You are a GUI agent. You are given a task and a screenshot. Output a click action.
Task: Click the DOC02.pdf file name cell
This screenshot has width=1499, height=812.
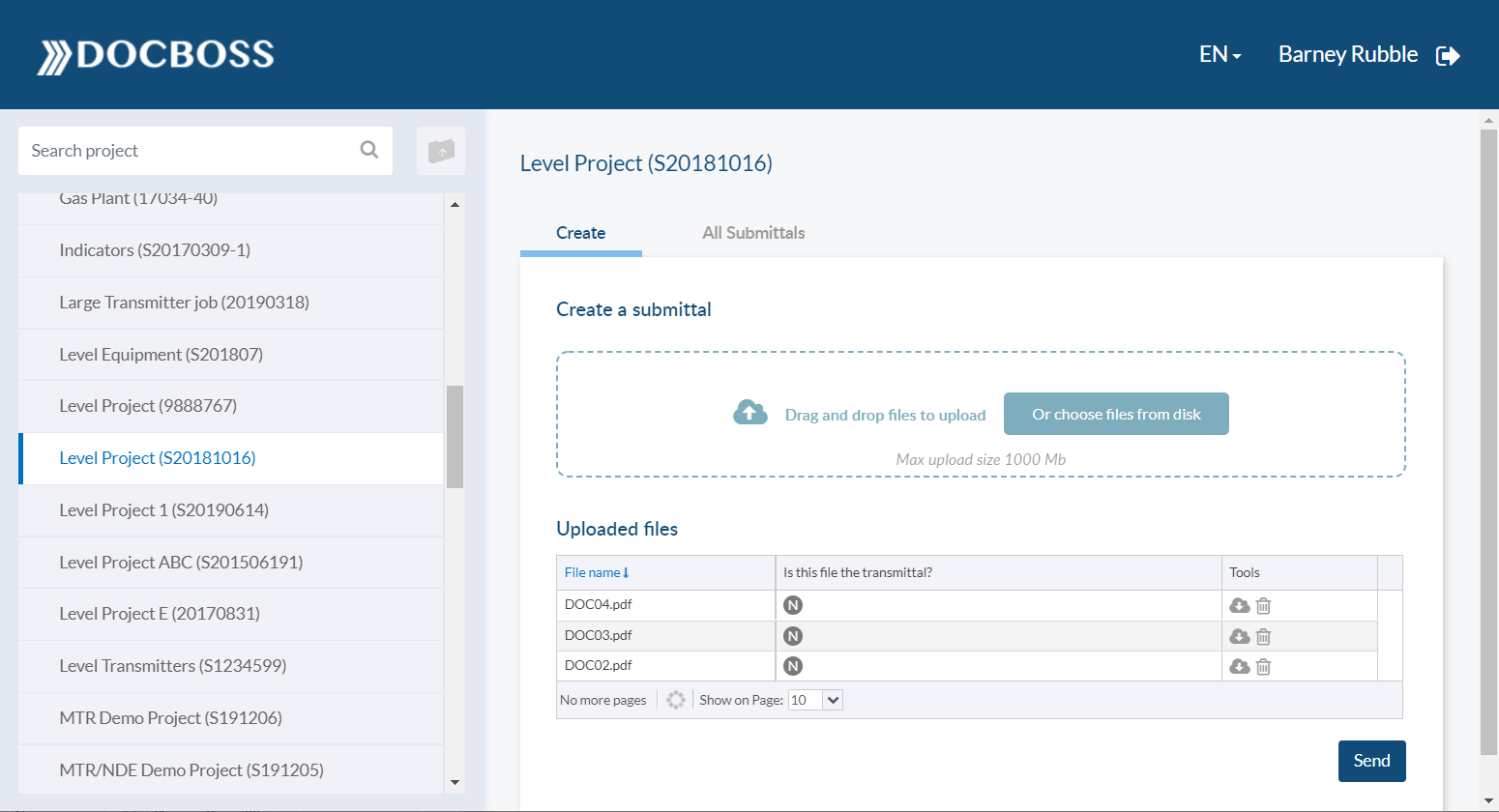tap(665, 666)
